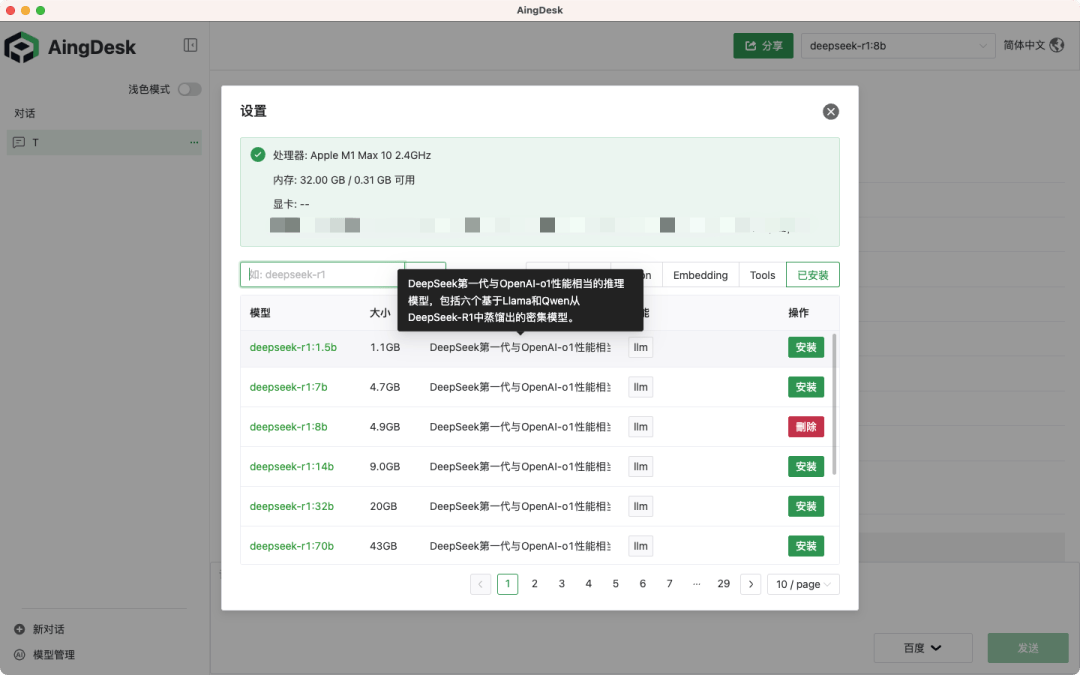Screen dimensions: 1080x675
Task: Click the AingDesk logo icon
Action: pyautogui.click(x=22, y=47)
